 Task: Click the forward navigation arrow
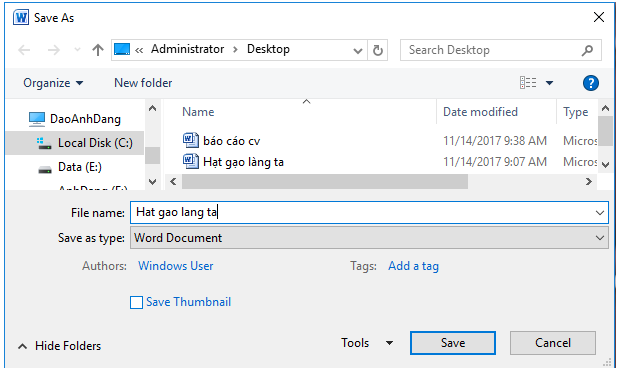54,50
